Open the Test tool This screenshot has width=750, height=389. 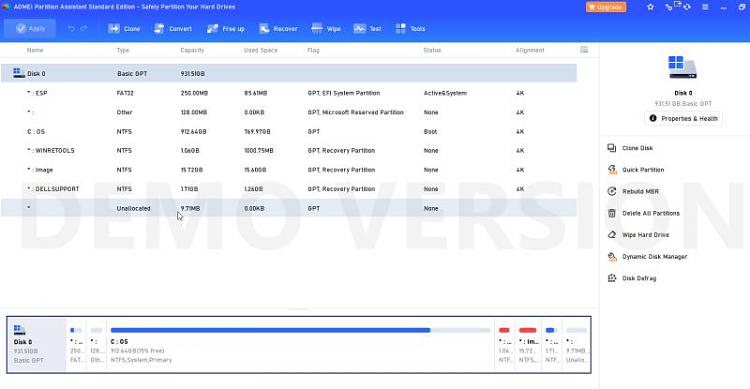(367, 29)
